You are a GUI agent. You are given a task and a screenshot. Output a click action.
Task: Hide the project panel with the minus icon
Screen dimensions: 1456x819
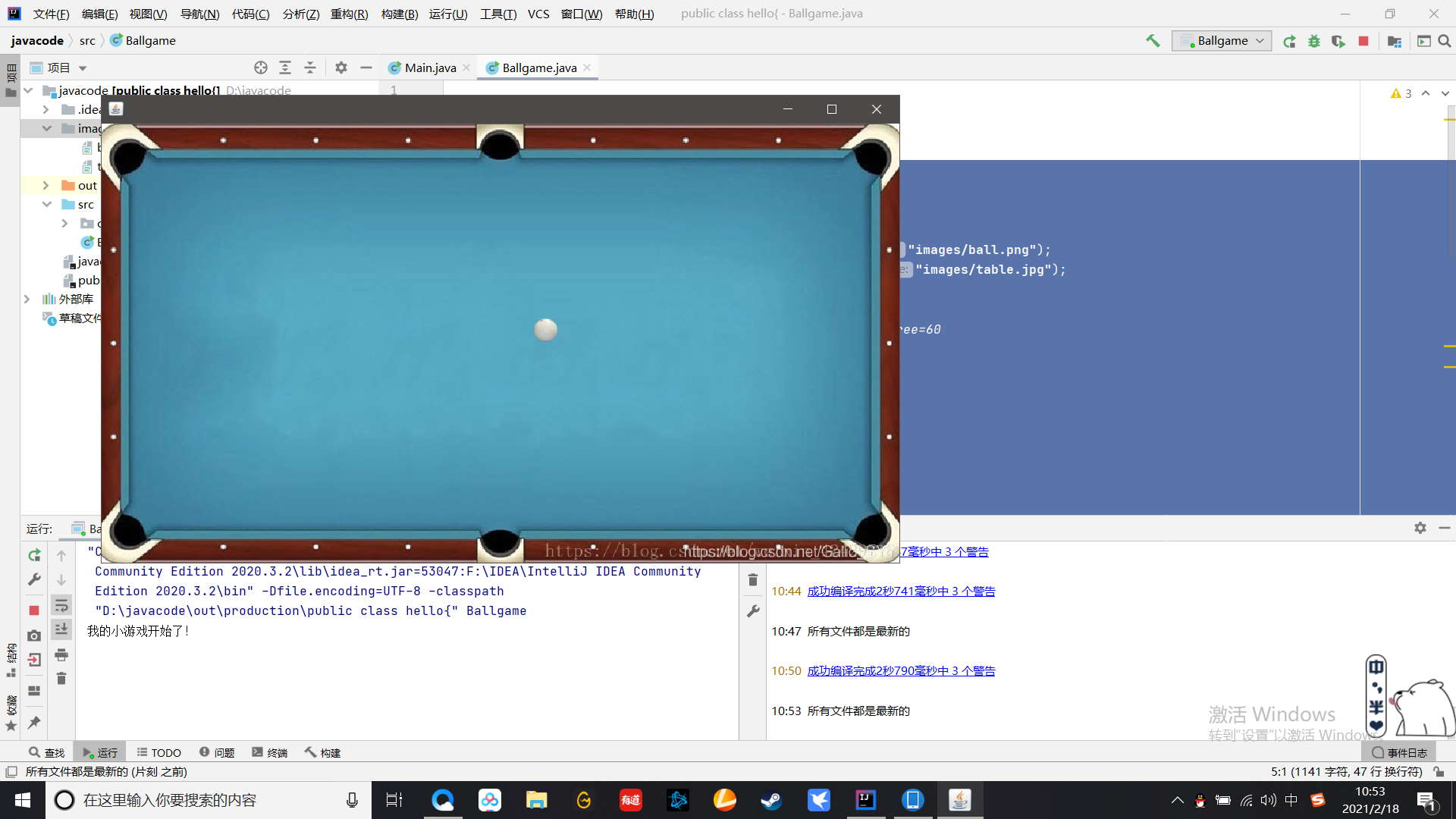click(366, 67)
